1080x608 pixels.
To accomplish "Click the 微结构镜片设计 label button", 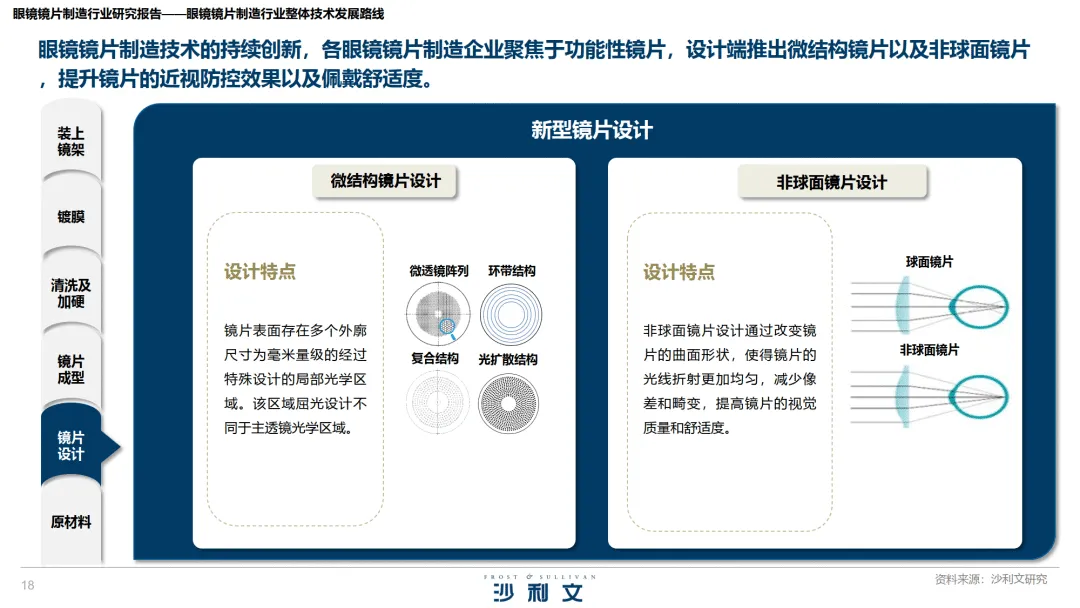I will point(385,181).
